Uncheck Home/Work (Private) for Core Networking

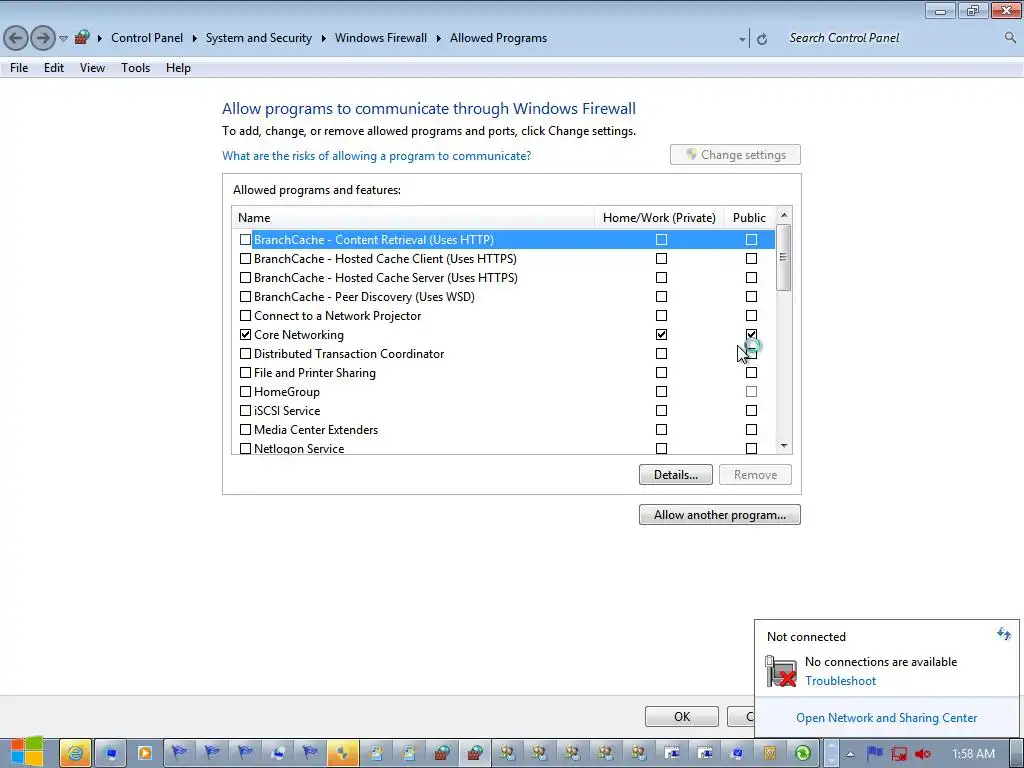[x=662, y=334]
